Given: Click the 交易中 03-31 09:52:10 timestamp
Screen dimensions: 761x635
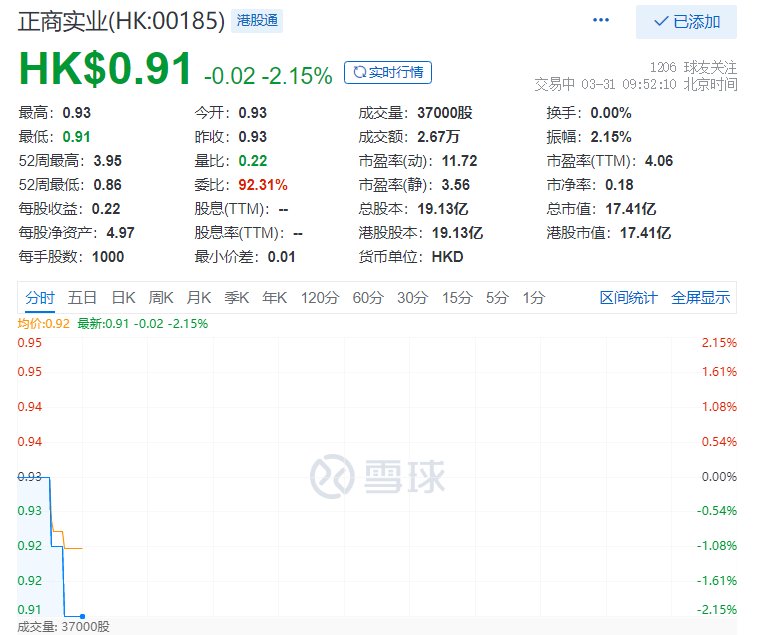Looking at the screenshot, I should (636, 84).
